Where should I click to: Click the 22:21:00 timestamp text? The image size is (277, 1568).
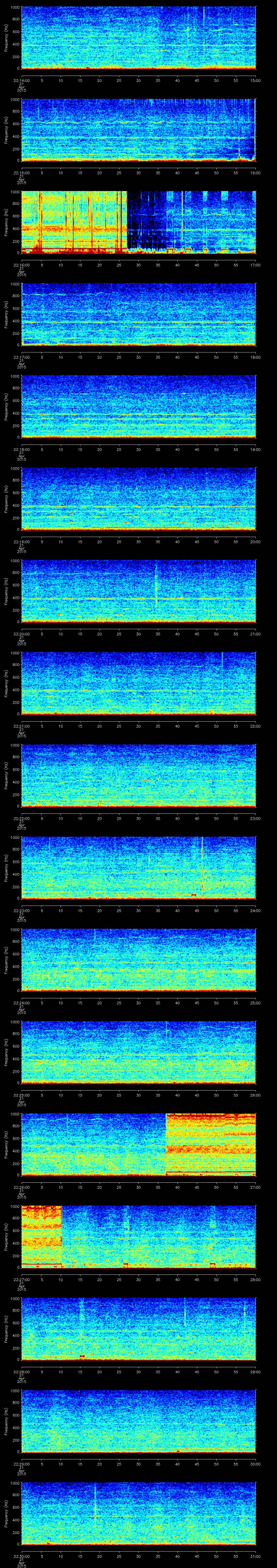(x=21, y=726)
